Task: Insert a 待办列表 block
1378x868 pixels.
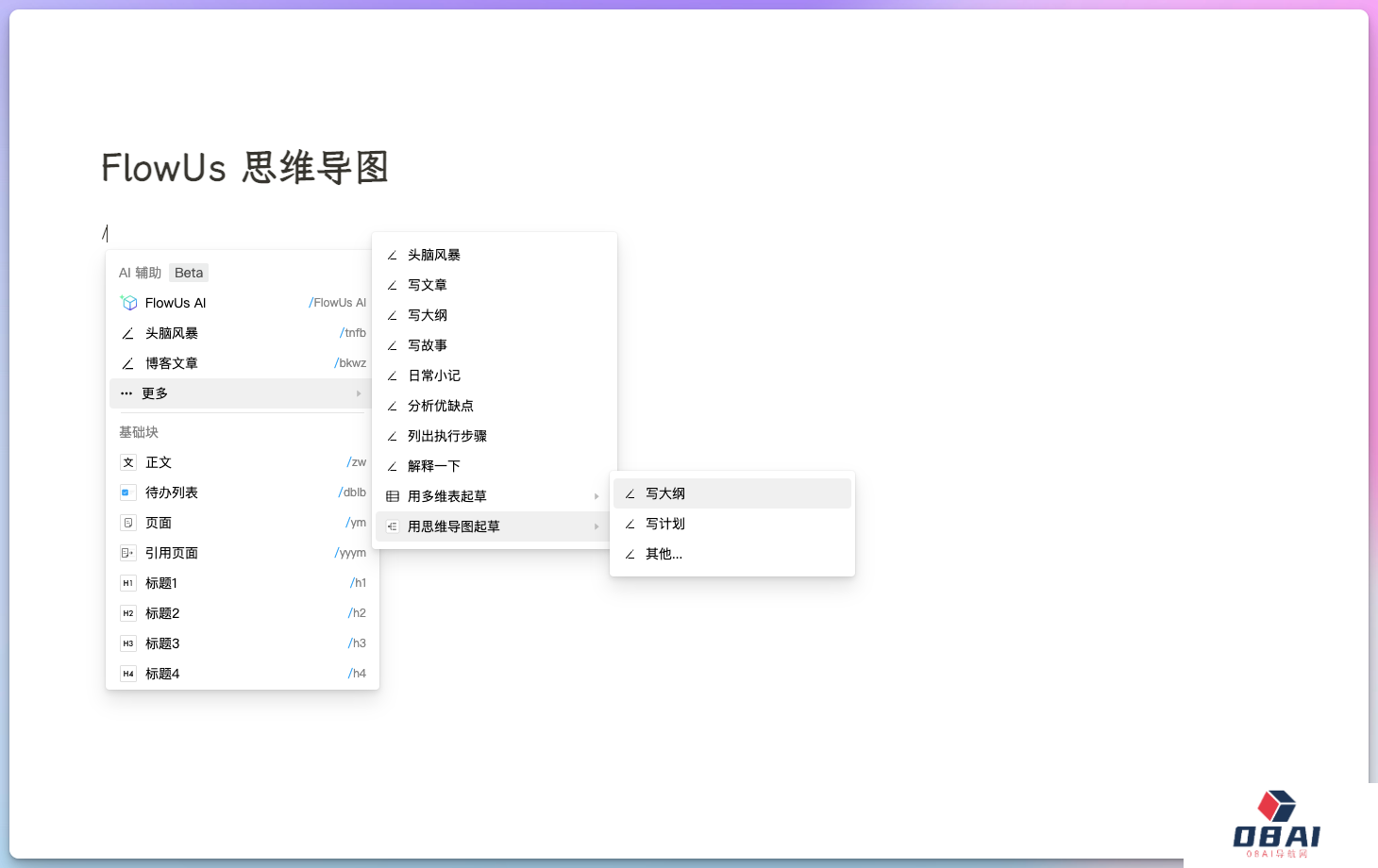Action: tap(243, 492)
